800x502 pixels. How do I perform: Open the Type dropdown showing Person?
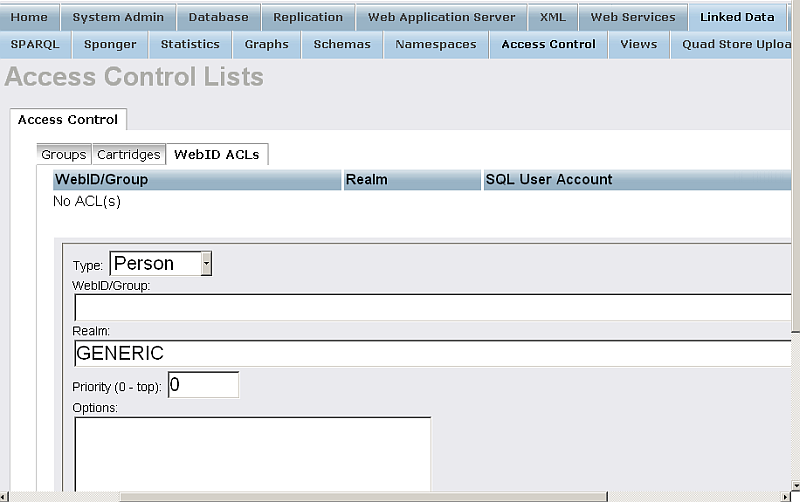pyautogui.click(x=160, y=264)
